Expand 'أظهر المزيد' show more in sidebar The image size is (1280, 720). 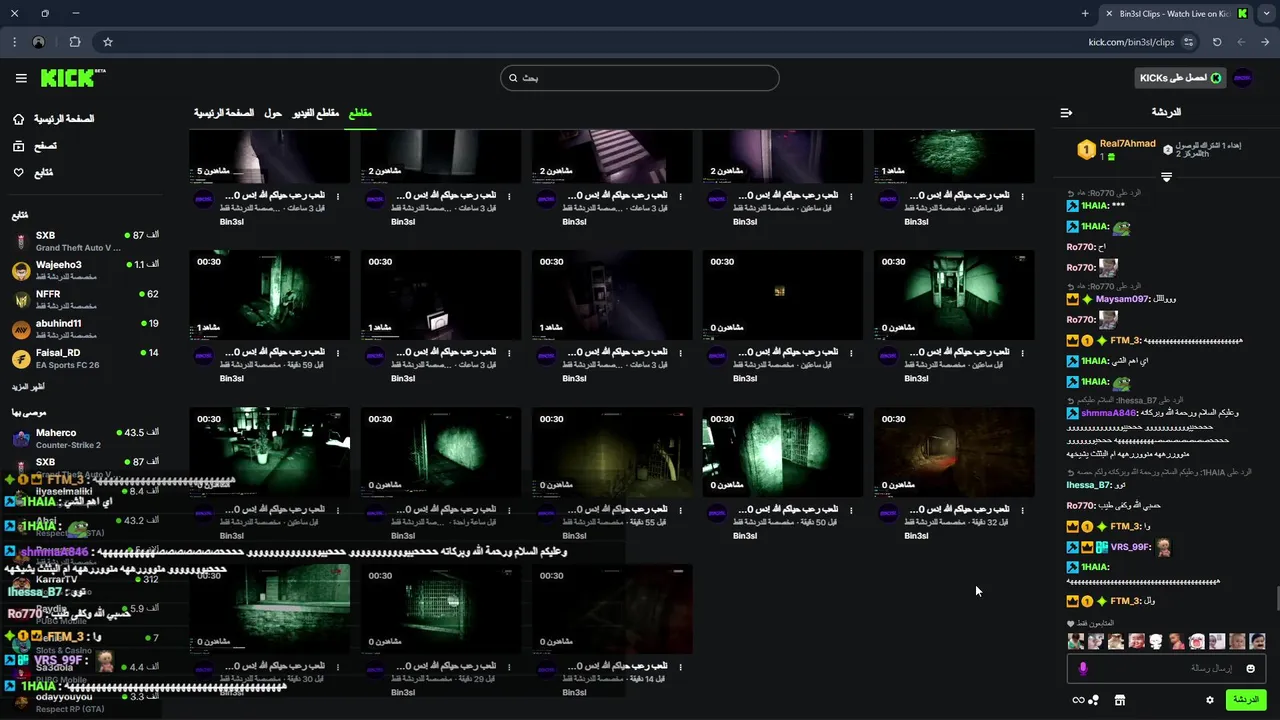[x=28, y=386]
